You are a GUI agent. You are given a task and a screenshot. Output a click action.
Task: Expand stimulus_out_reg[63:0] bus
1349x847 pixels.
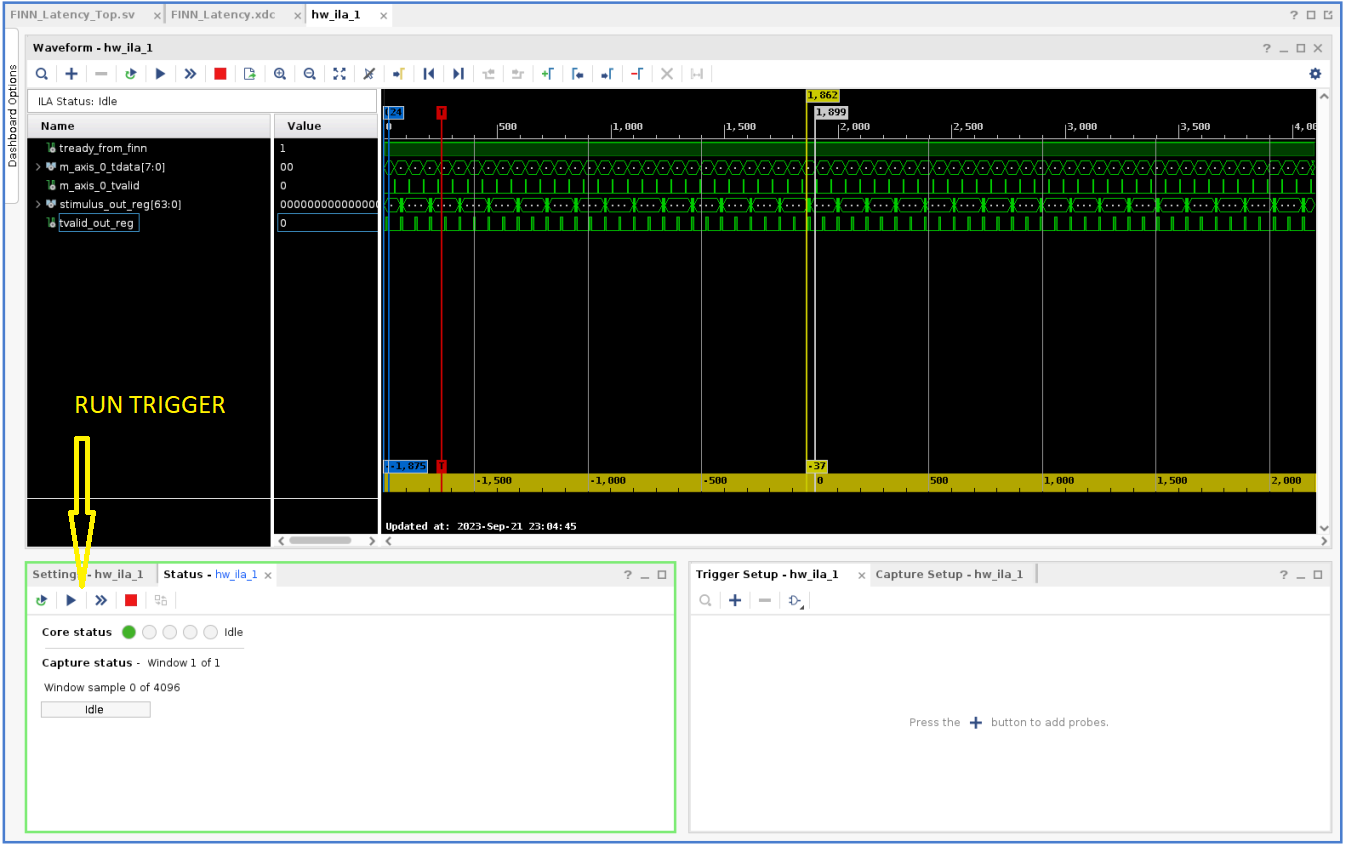[x=38, y=204]
